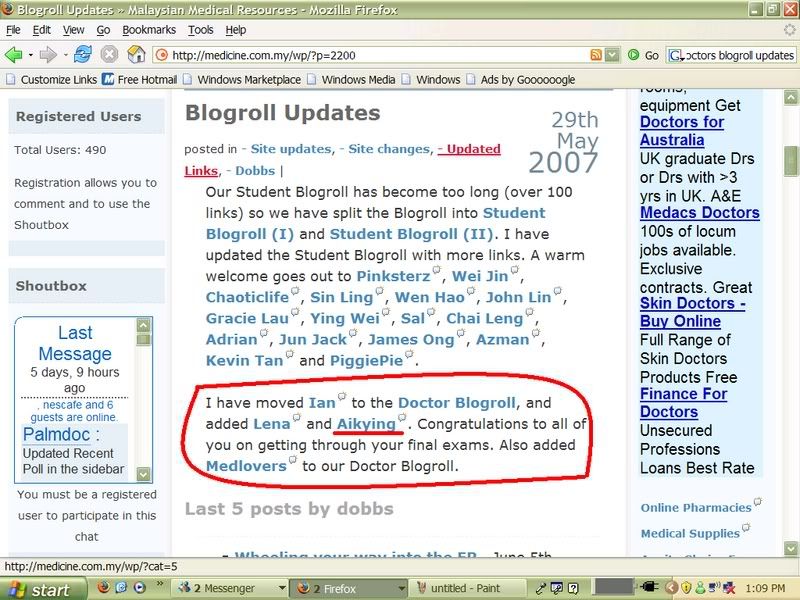Open the Forward button dropdown arrow
800x600 pixels.
65,54
